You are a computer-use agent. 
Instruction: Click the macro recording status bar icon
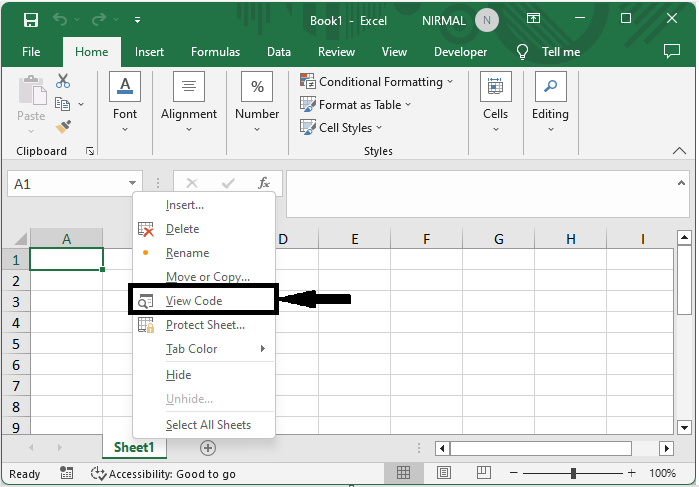[66, 473]
